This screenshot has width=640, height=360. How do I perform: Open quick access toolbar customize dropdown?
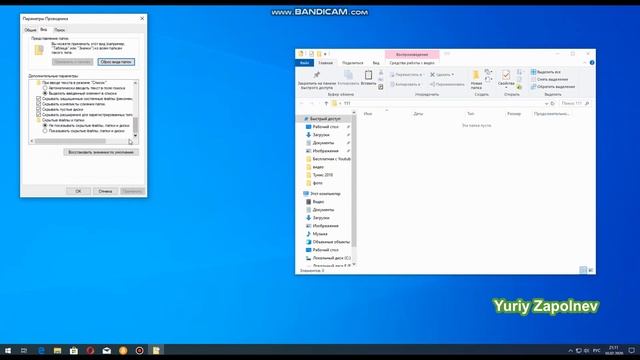click(325, 54)
